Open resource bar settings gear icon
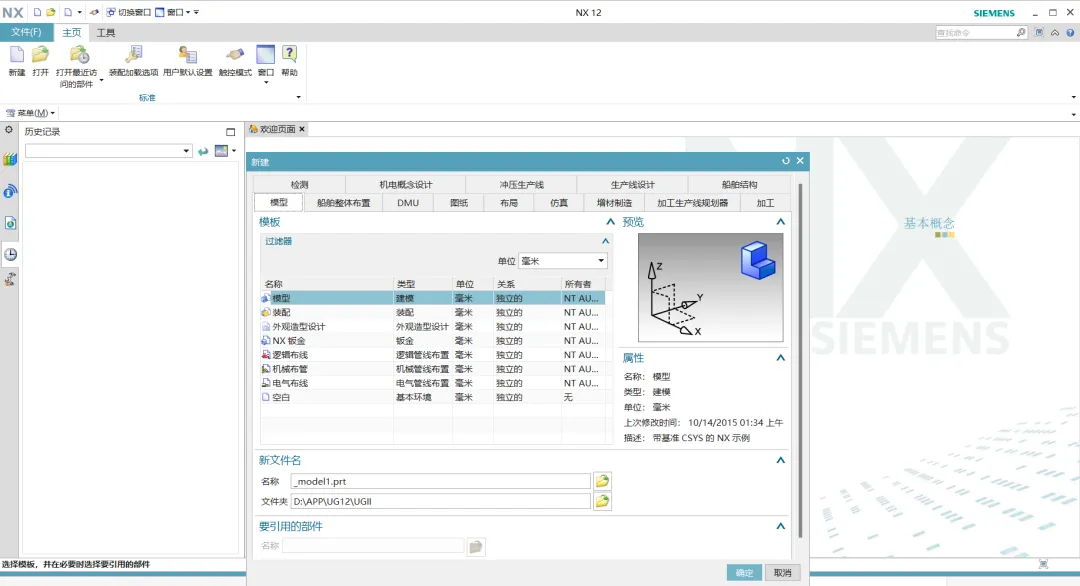Screen dimensions: 1080x586 pyautogui.click(x=9, y=130)
